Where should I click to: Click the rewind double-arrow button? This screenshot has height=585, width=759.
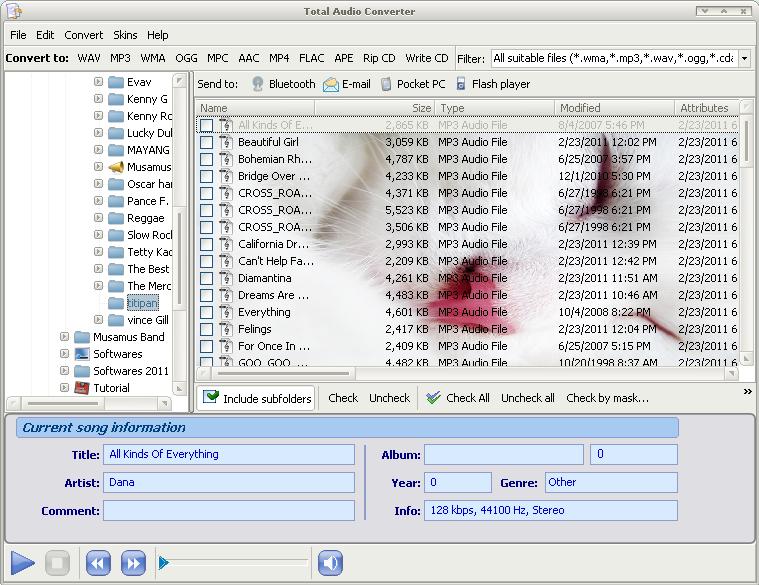click(98, 563)
